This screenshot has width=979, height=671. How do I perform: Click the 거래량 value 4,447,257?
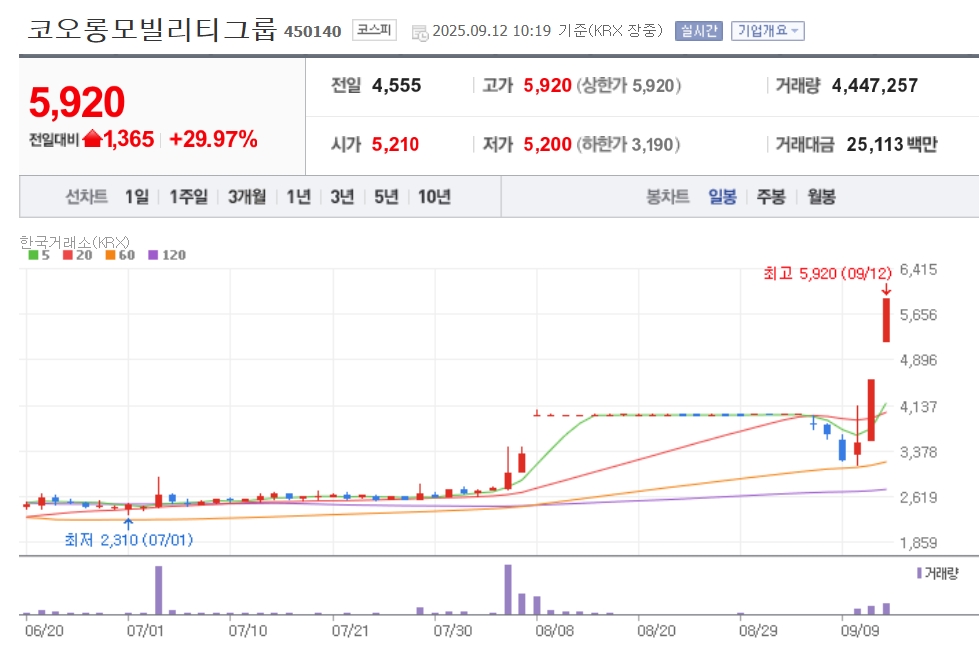point(875,85)
